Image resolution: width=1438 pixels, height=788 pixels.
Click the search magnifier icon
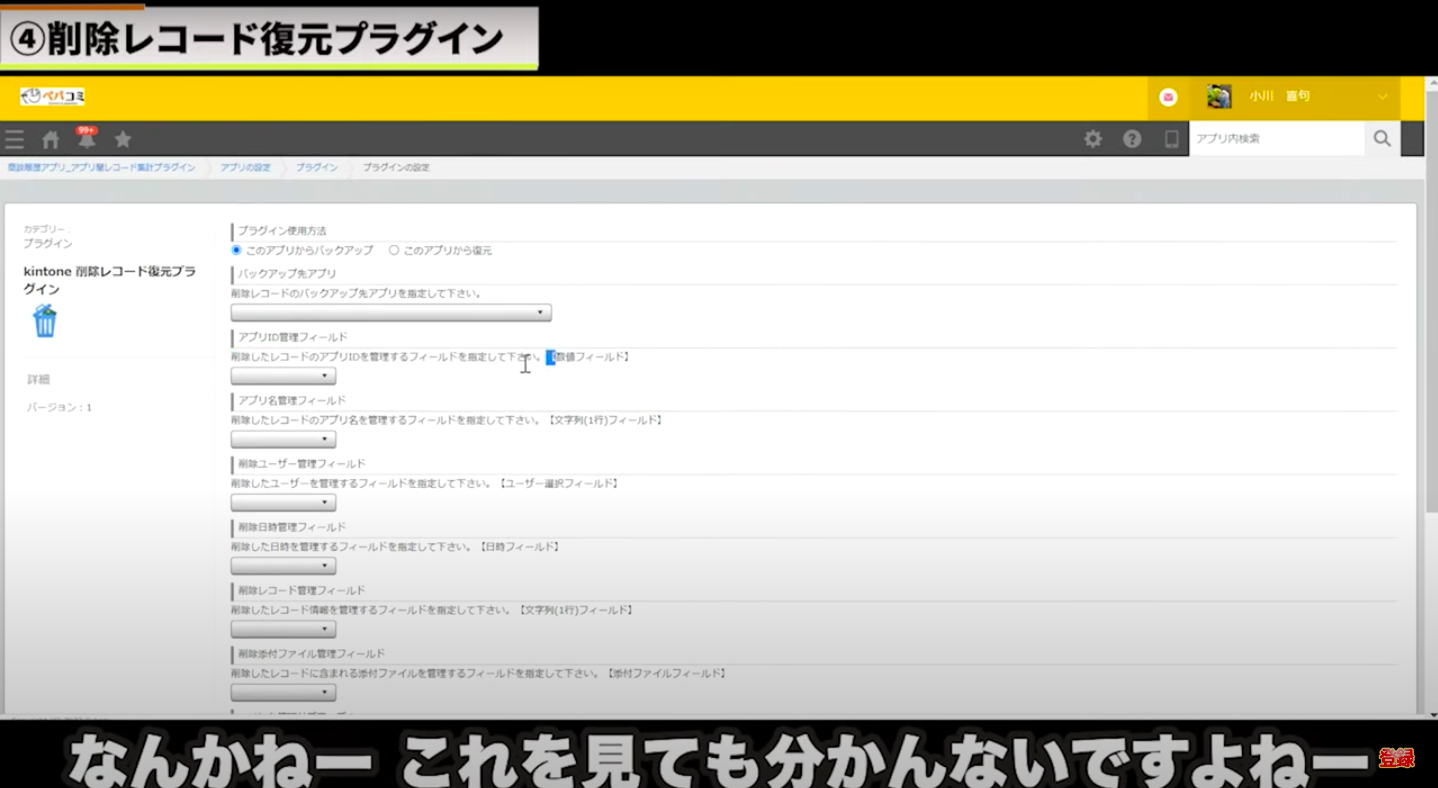[1382, 138]
